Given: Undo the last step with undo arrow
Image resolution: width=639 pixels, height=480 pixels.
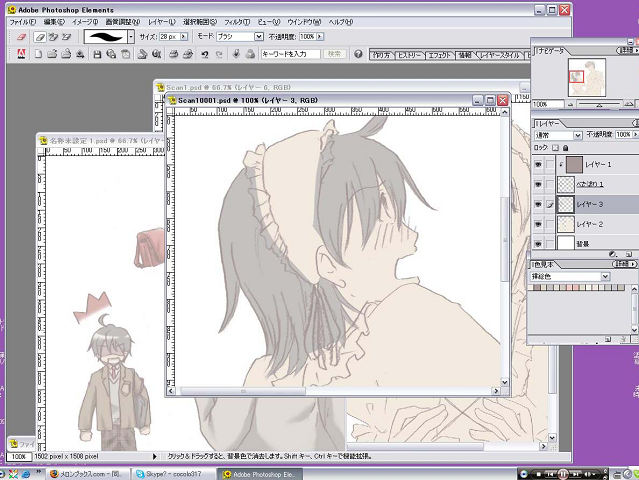Looking at the screenshot, I should click(x=205, y=54).
